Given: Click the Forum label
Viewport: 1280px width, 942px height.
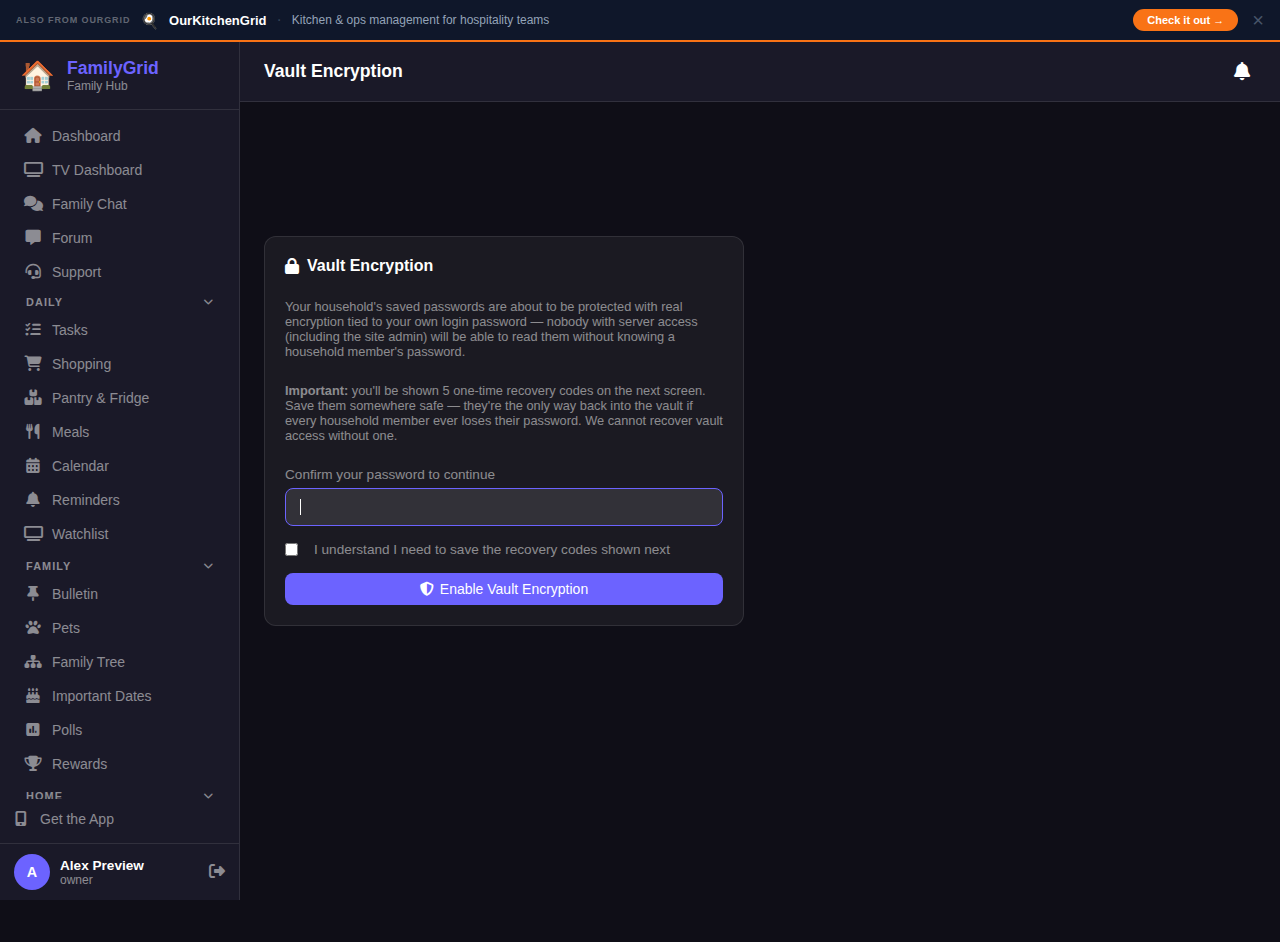Looking at the screenshot, I should (72, 238).
